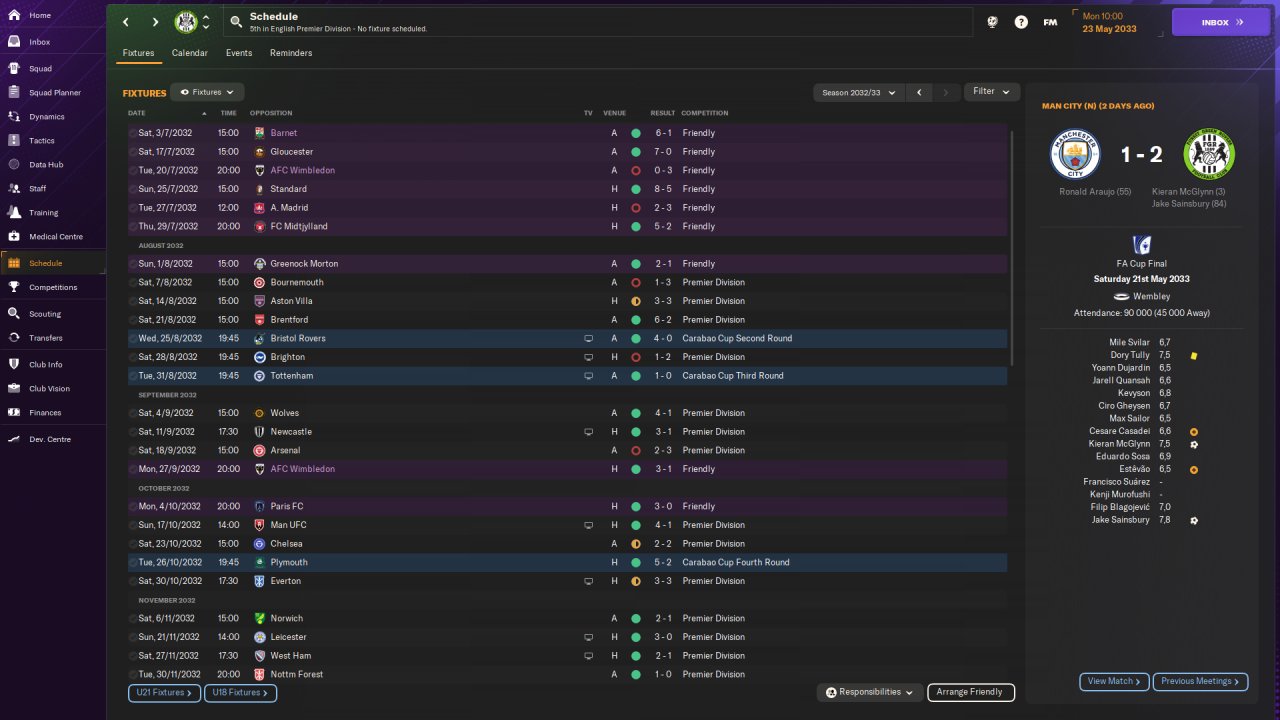Open the Inbox icon in the left sidebar
1280x720 pixels.
coord(14,42)
